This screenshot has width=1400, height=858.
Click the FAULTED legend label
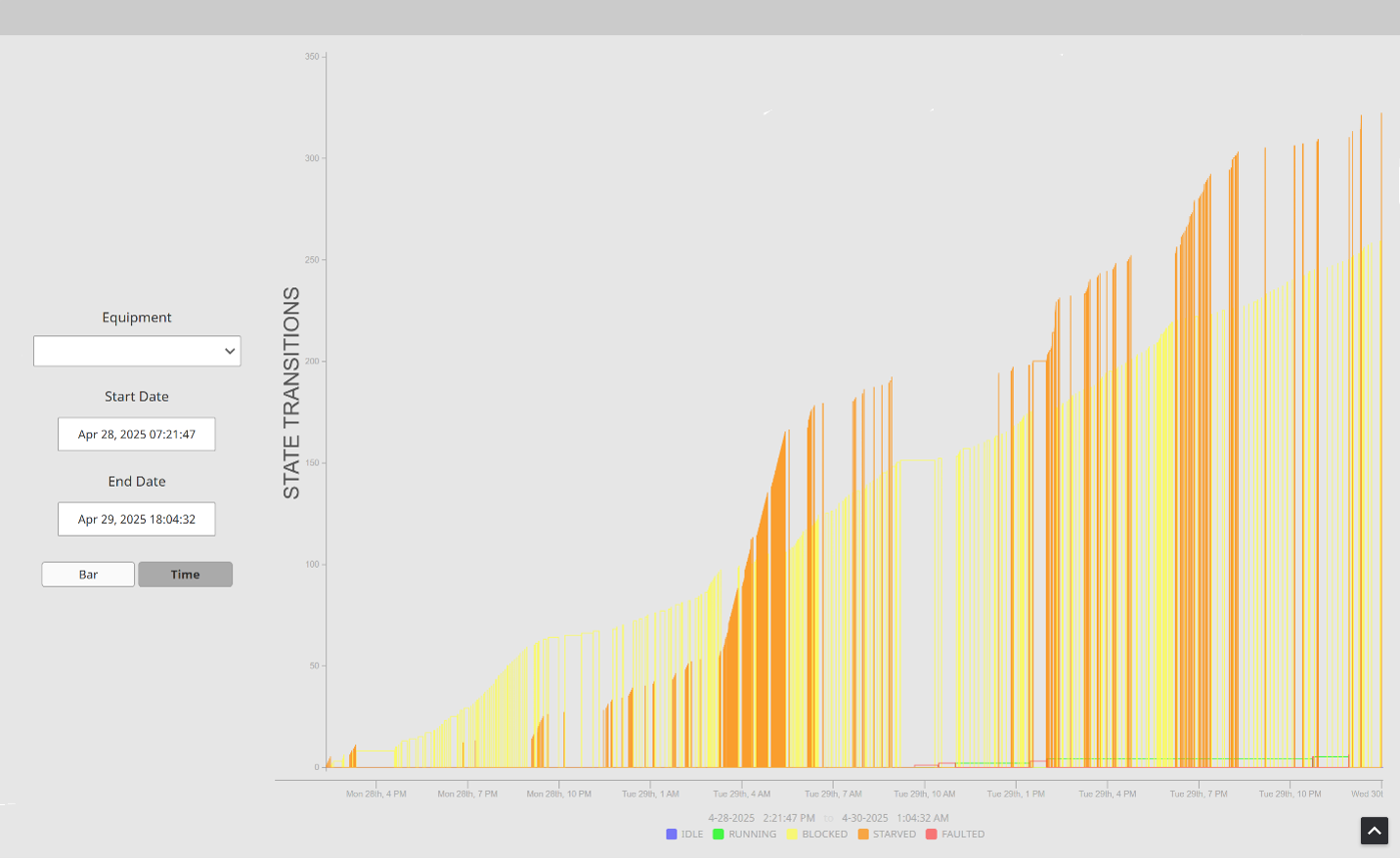point(963,835)
